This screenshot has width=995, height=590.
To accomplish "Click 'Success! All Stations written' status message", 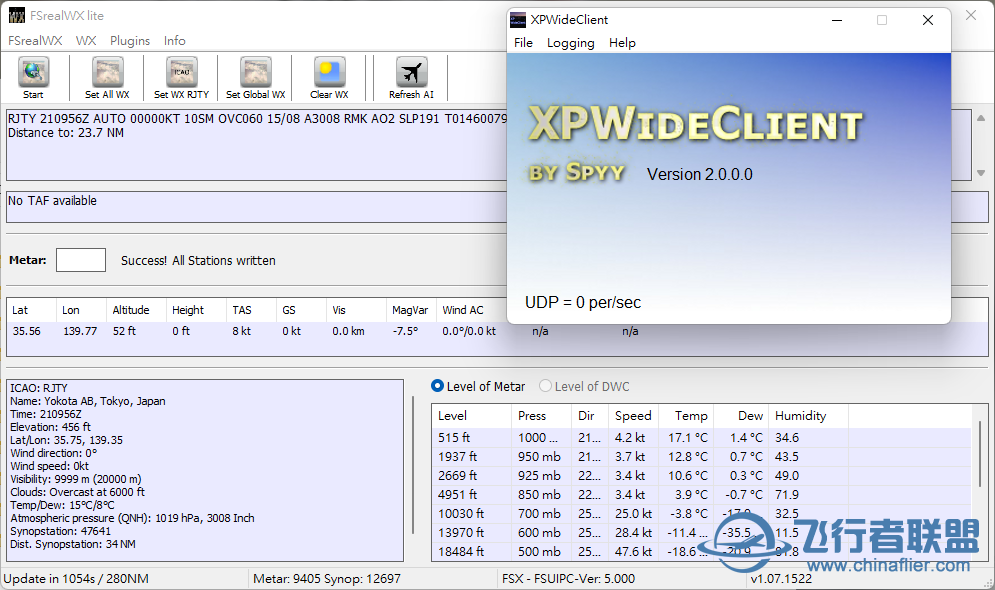I will pos(198,261).
